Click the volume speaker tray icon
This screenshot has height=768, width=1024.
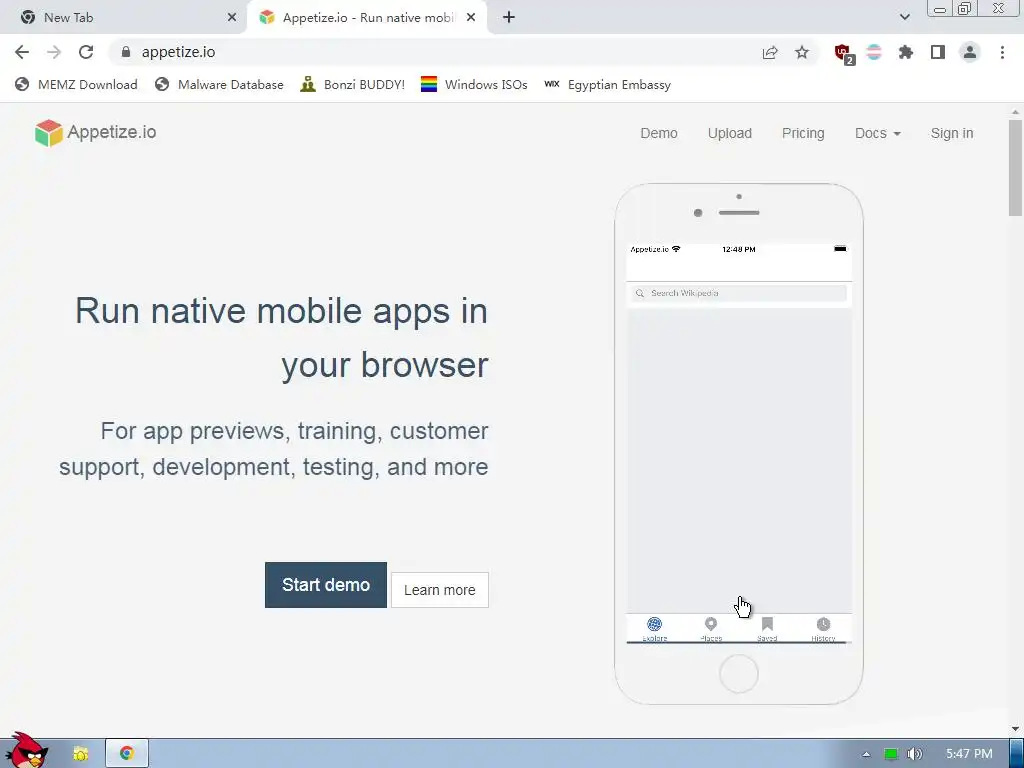(915, 754)
